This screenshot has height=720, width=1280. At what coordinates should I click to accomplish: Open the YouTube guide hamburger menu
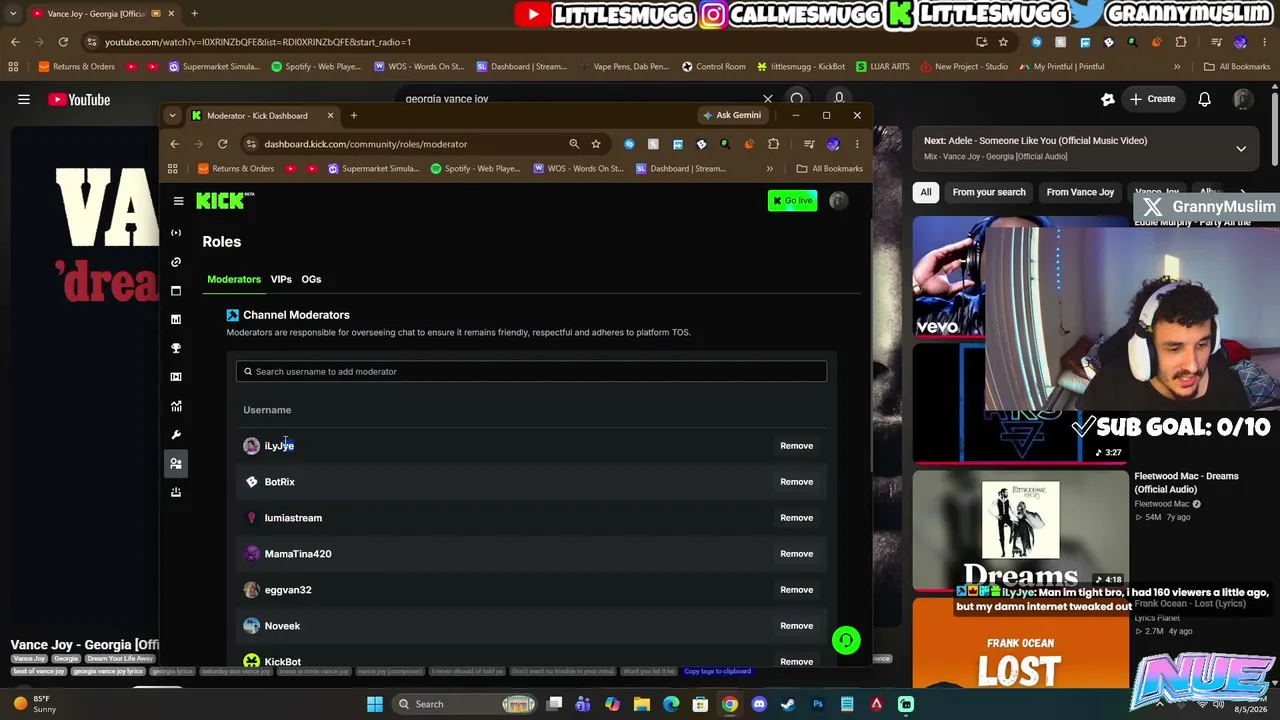[24, 99]
